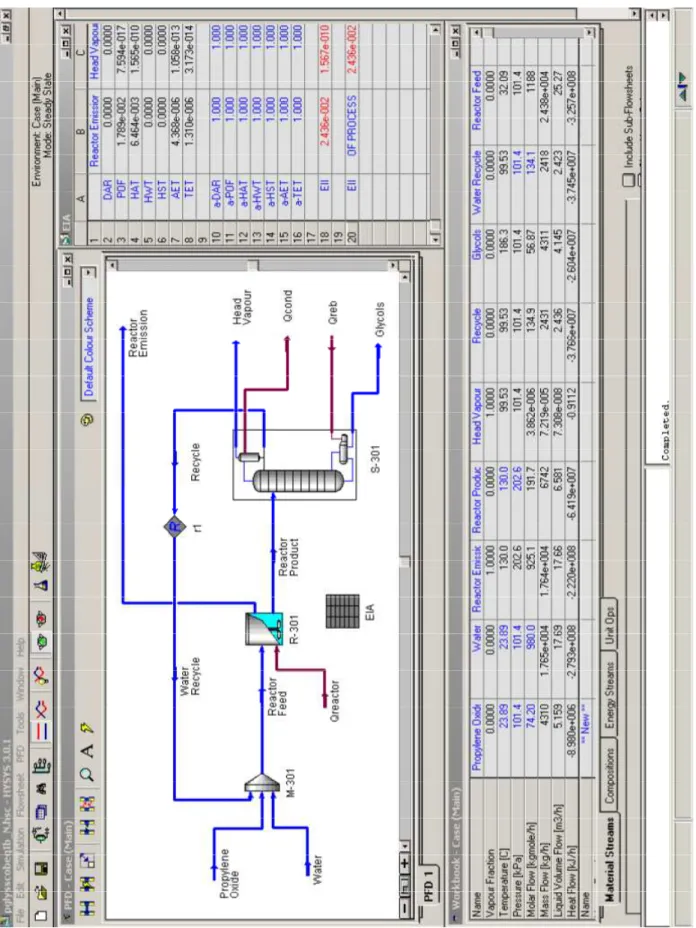Open the Window menu
This screenshot has width=696, height=928.
pyautogui.click(x=20, y=682)
